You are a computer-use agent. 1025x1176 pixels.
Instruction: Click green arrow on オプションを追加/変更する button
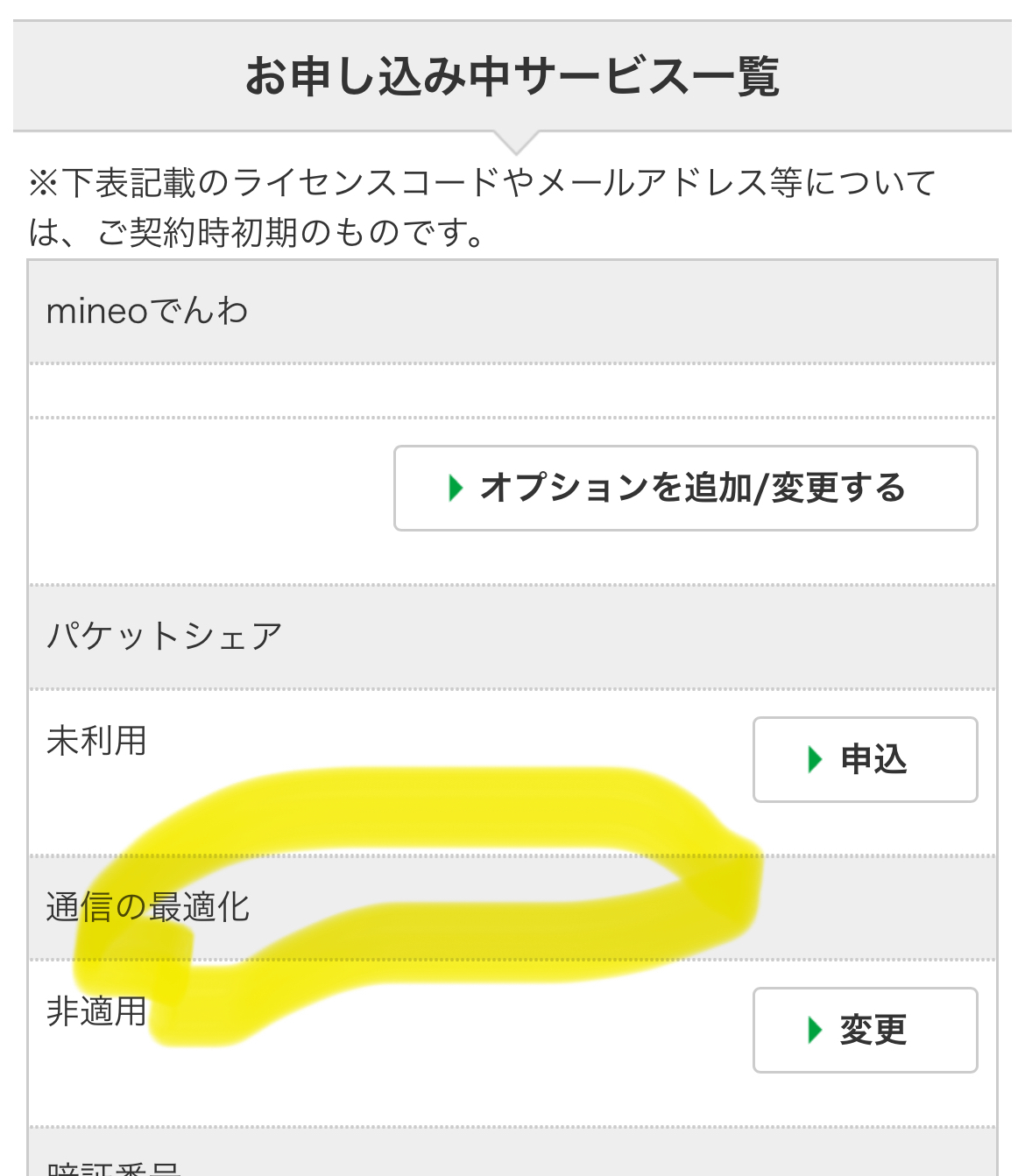tap(455, 488)
